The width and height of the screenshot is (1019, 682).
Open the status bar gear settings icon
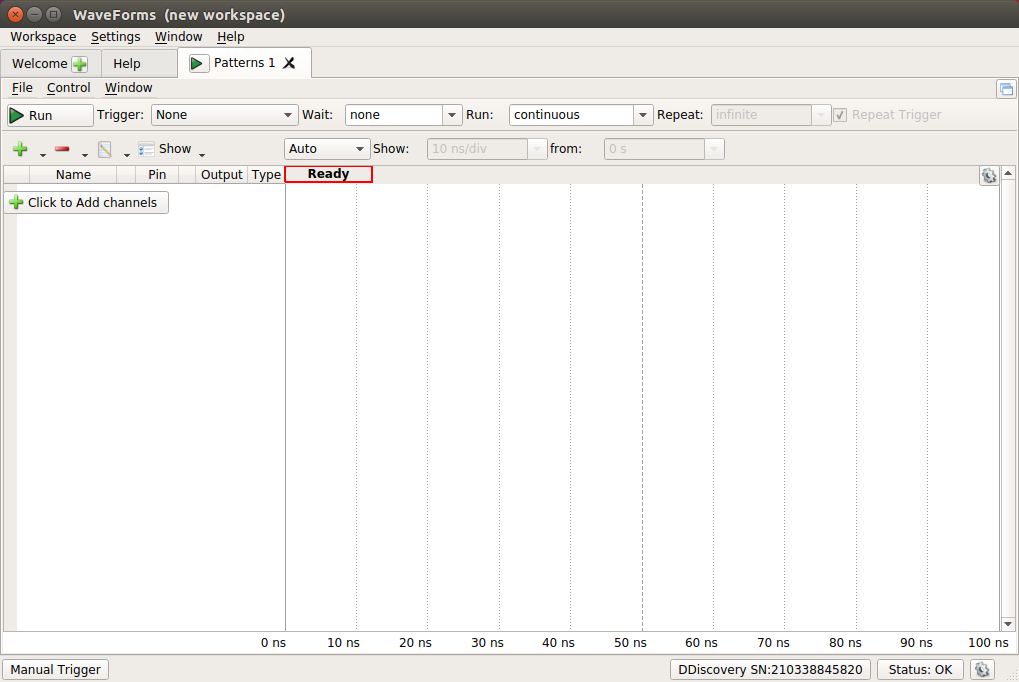(x=982, y=669)
